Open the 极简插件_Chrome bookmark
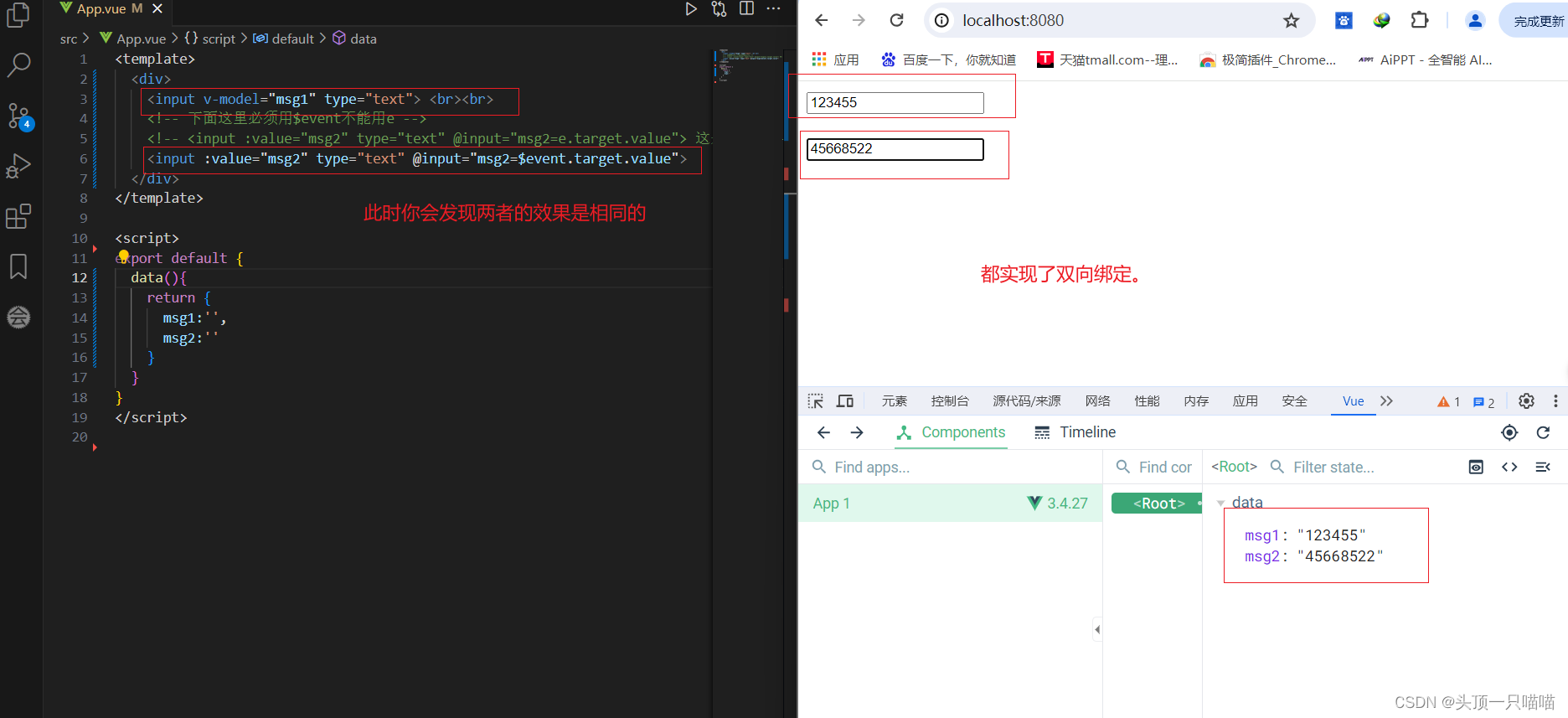The height and width of the screenshot is (718, 1568). tap(1267, 59)
